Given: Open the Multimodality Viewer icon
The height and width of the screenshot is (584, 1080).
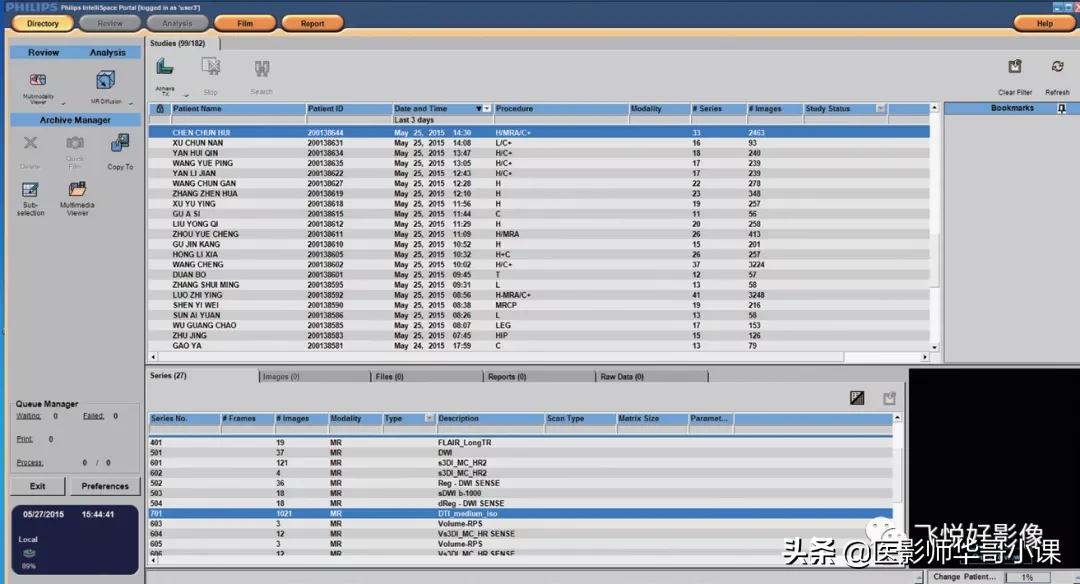Looking at the screenshot, I should (38, 80).
